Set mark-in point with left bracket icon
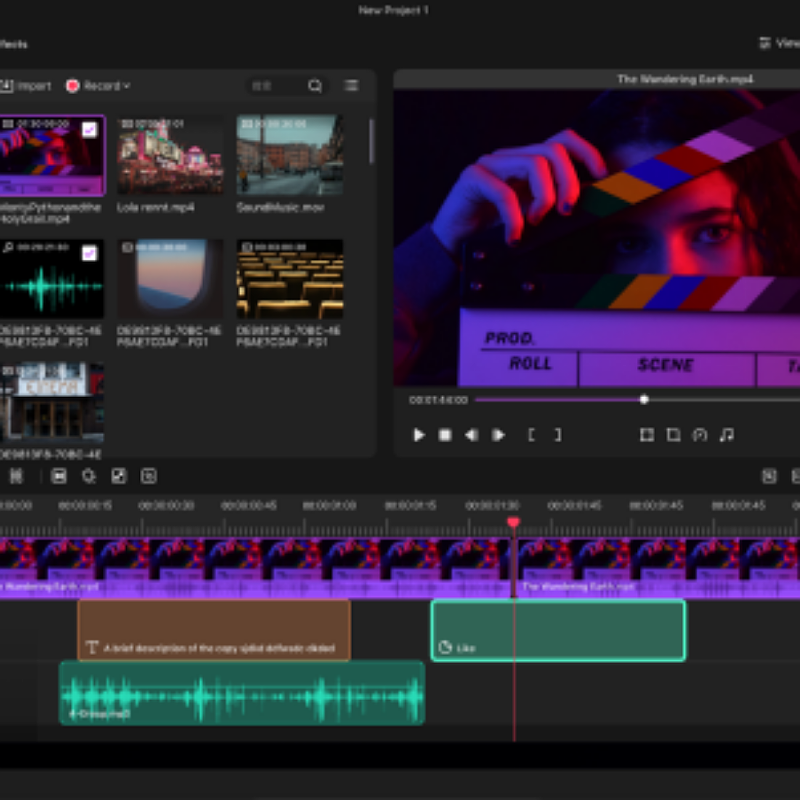 point(532,435)
